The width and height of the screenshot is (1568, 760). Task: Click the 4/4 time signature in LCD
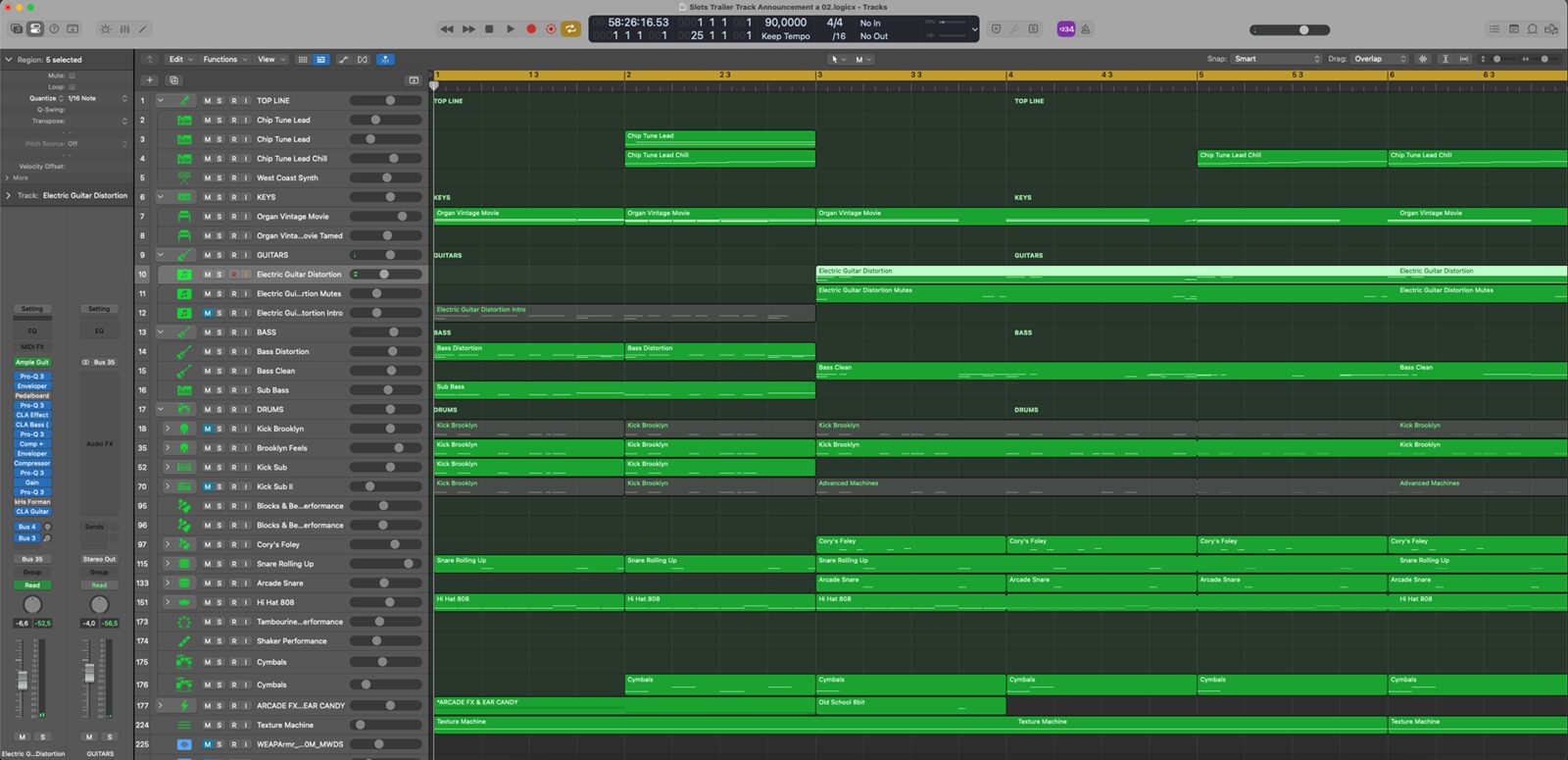coord(835,23)
